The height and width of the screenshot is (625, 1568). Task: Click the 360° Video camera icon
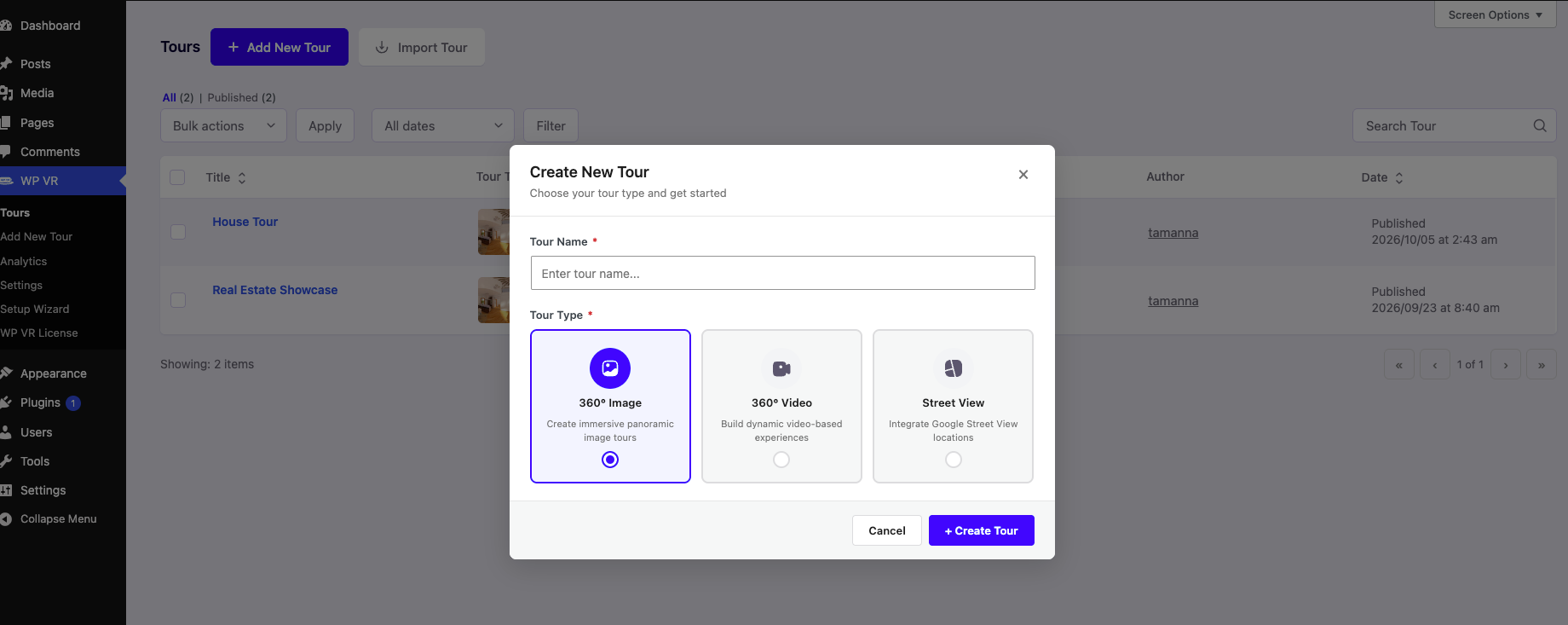pyautogui.click(x=781, y=368)
